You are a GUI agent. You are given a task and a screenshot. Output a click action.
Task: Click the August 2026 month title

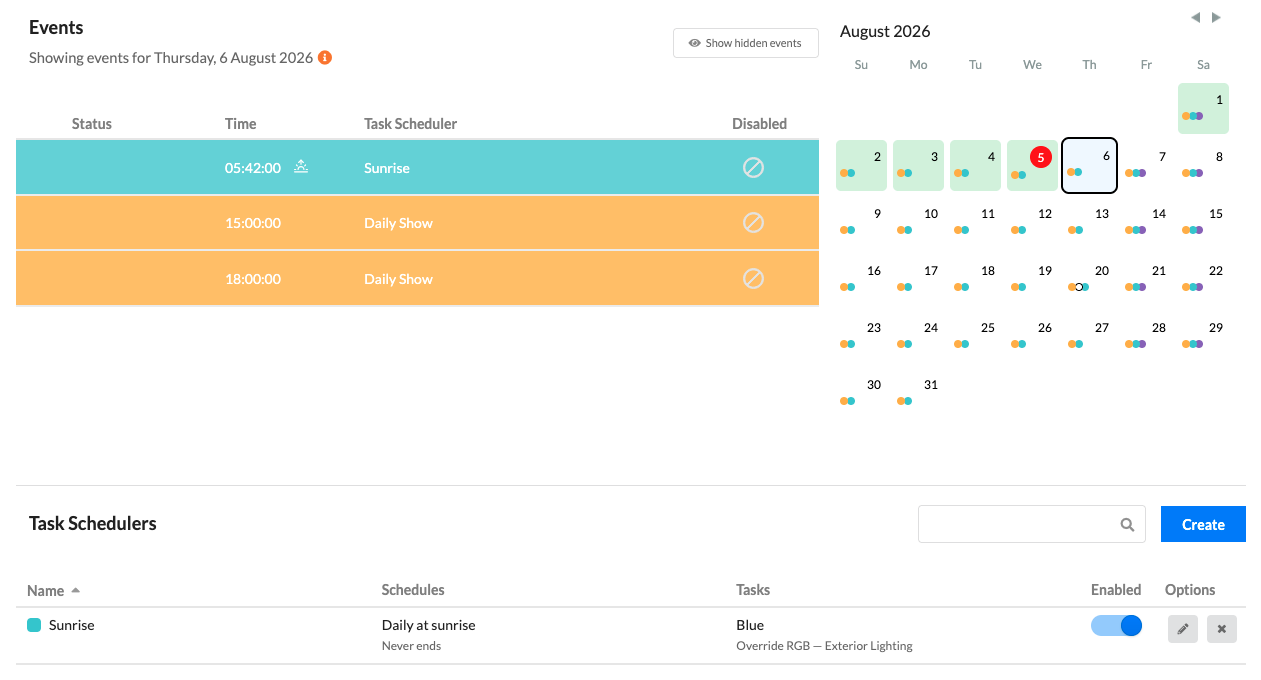coord(885,31)
